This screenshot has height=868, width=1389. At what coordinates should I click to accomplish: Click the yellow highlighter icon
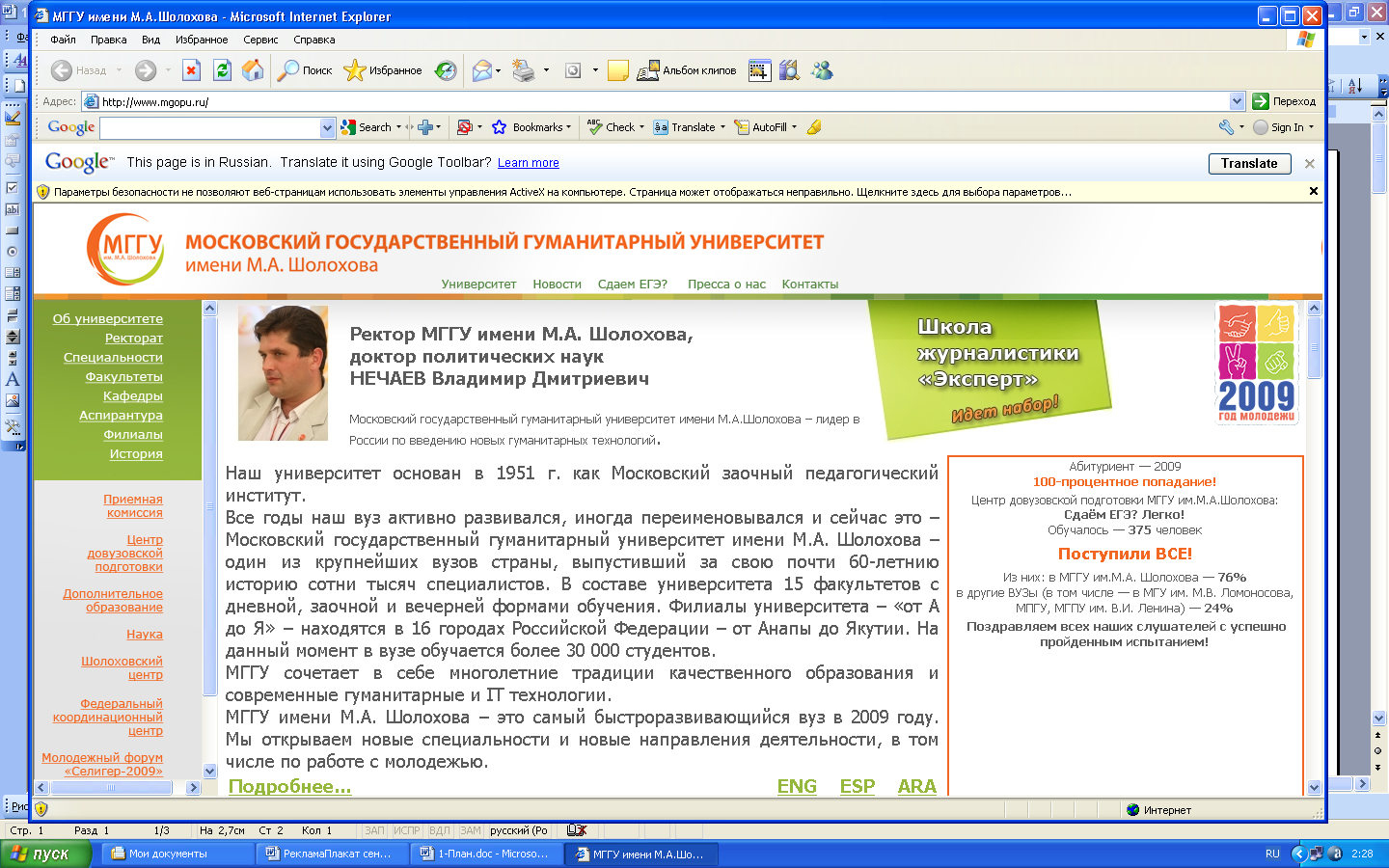pyautogui.click(x=814, y=127)
